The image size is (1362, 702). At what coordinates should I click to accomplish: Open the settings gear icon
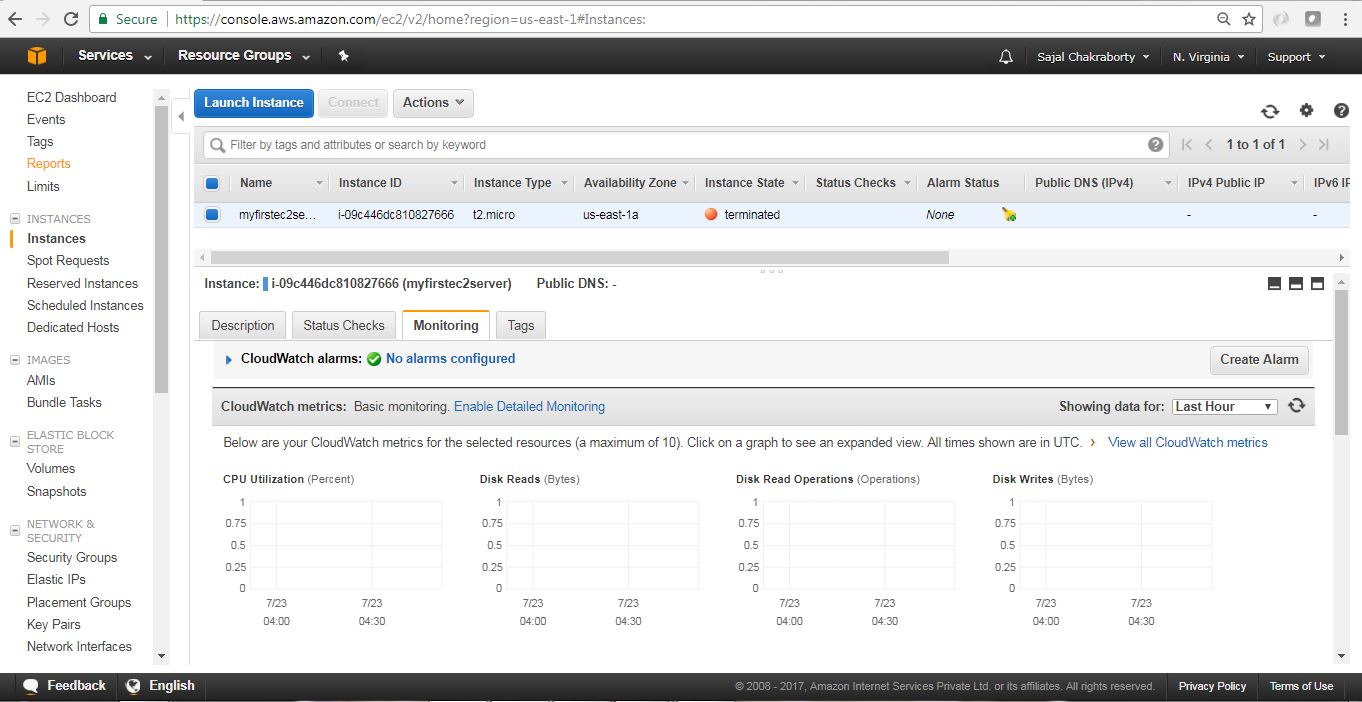coord(1306,111)
